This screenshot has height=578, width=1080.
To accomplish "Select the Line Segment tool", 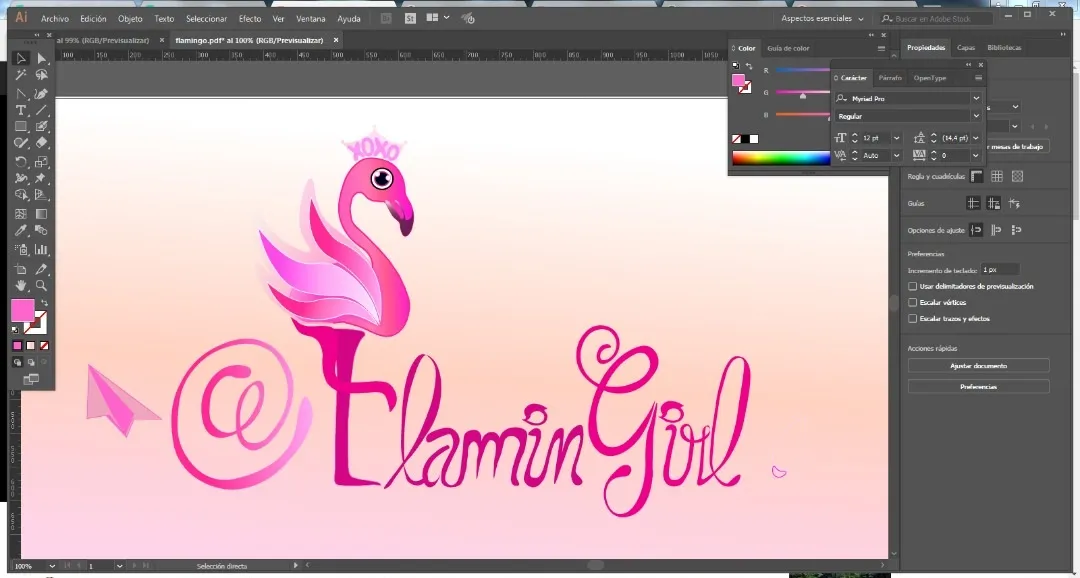I will tap(41, 110).
